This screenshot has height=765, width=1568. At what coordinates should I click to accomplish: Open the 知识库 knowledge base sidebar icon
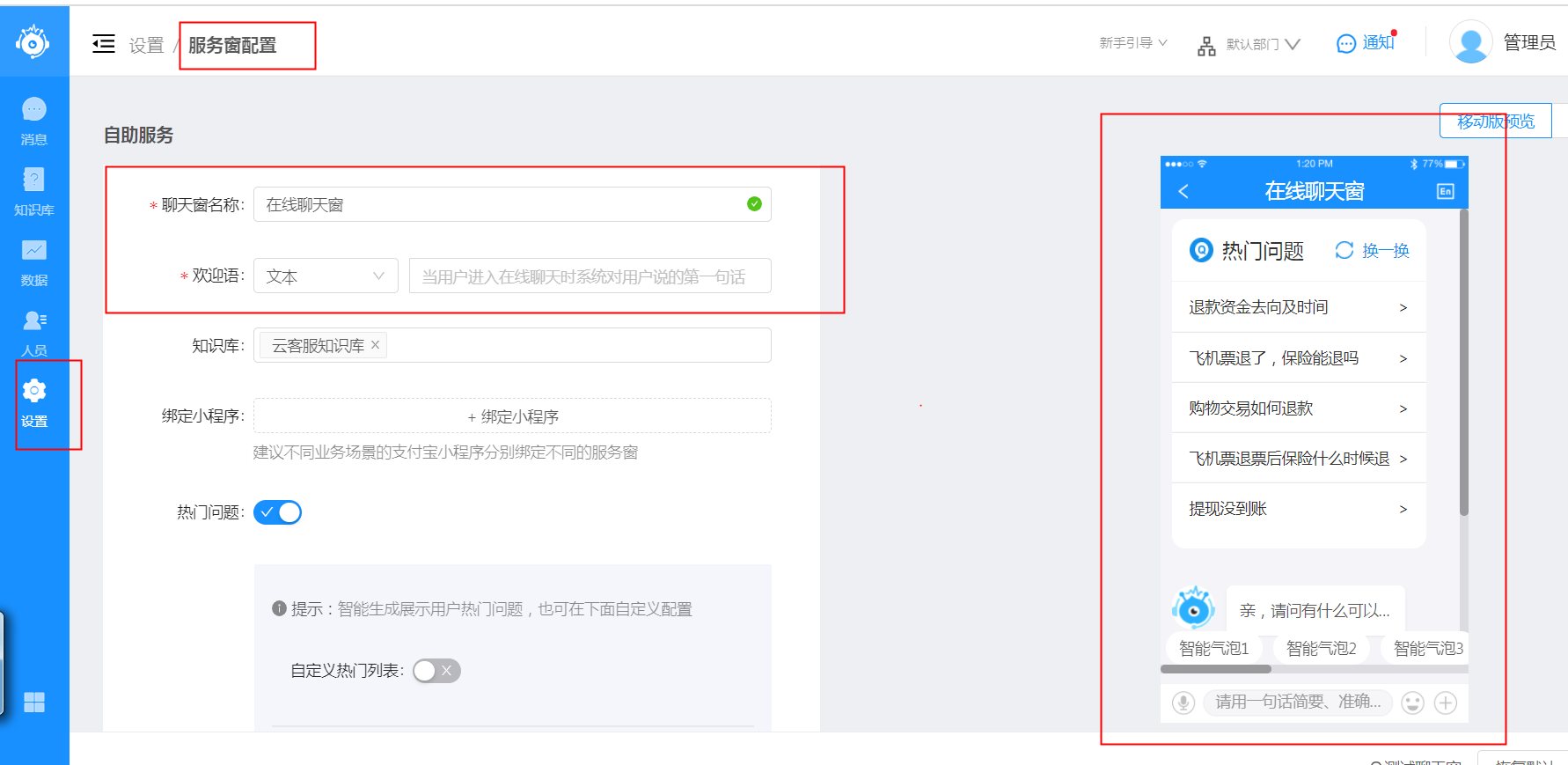[x=34, y=180]
